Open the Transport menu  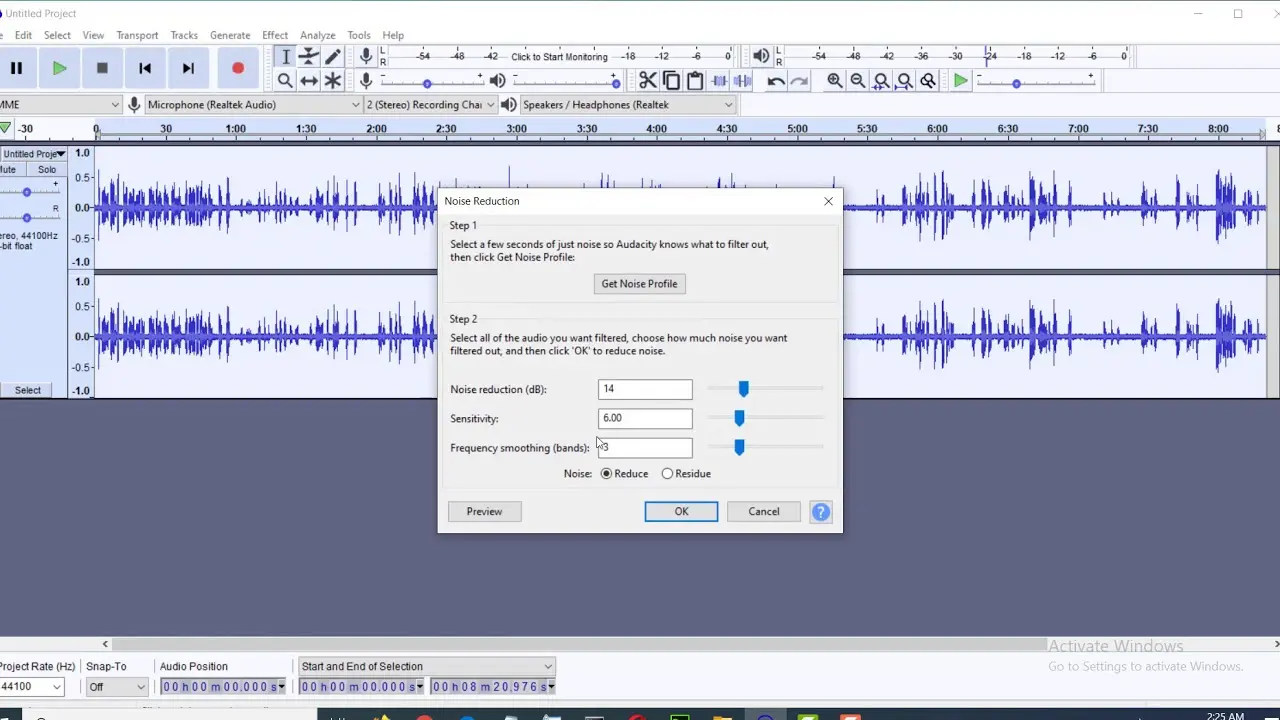click(137, 35)
